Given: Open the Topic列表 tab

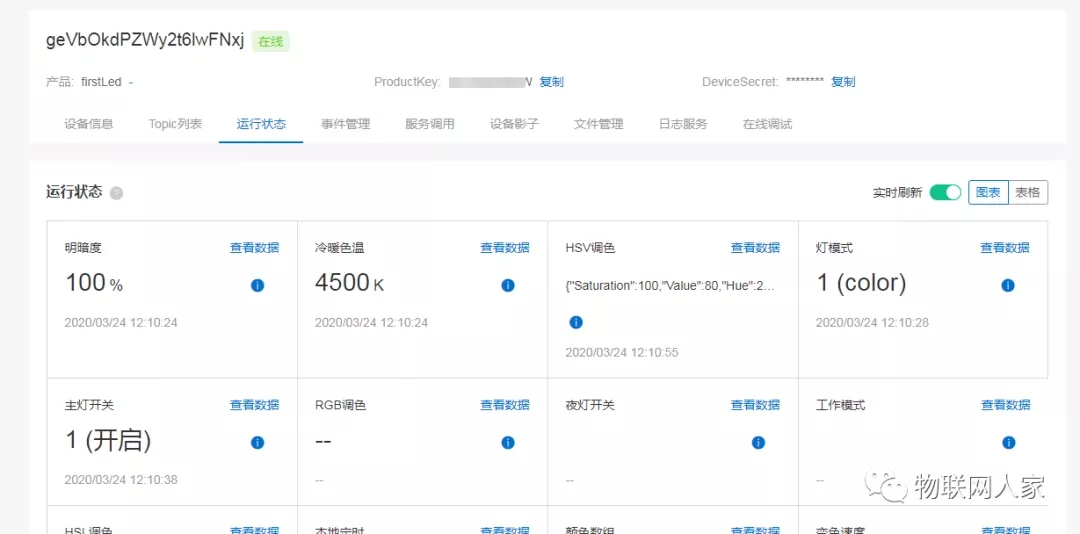Looking at the screenshot, I should 175,124.
